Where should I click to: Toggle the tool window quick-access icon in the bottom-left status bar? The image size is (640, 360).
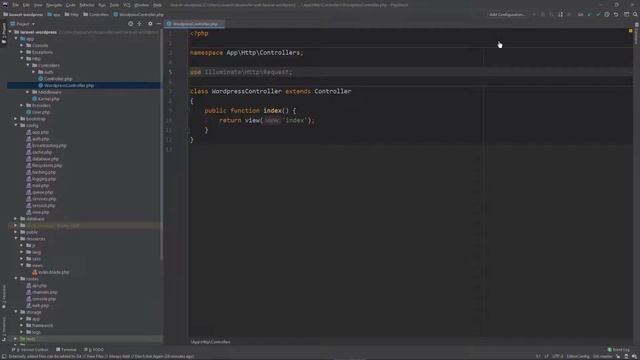pos(4,356)
